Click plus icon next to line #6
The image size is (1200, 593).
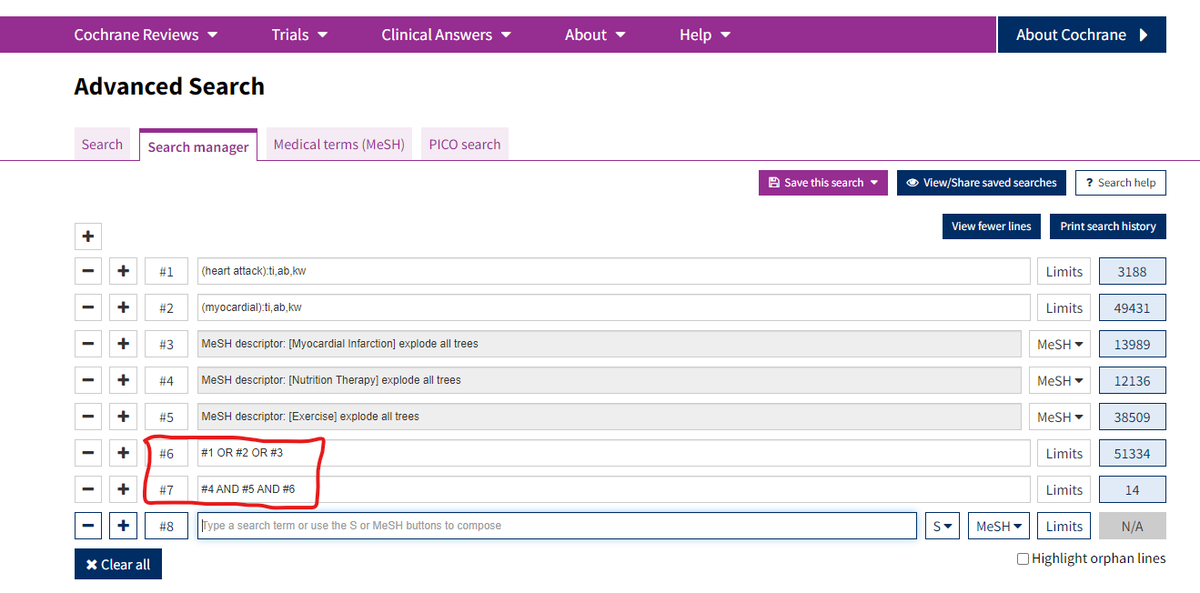(x=123, y=453)
